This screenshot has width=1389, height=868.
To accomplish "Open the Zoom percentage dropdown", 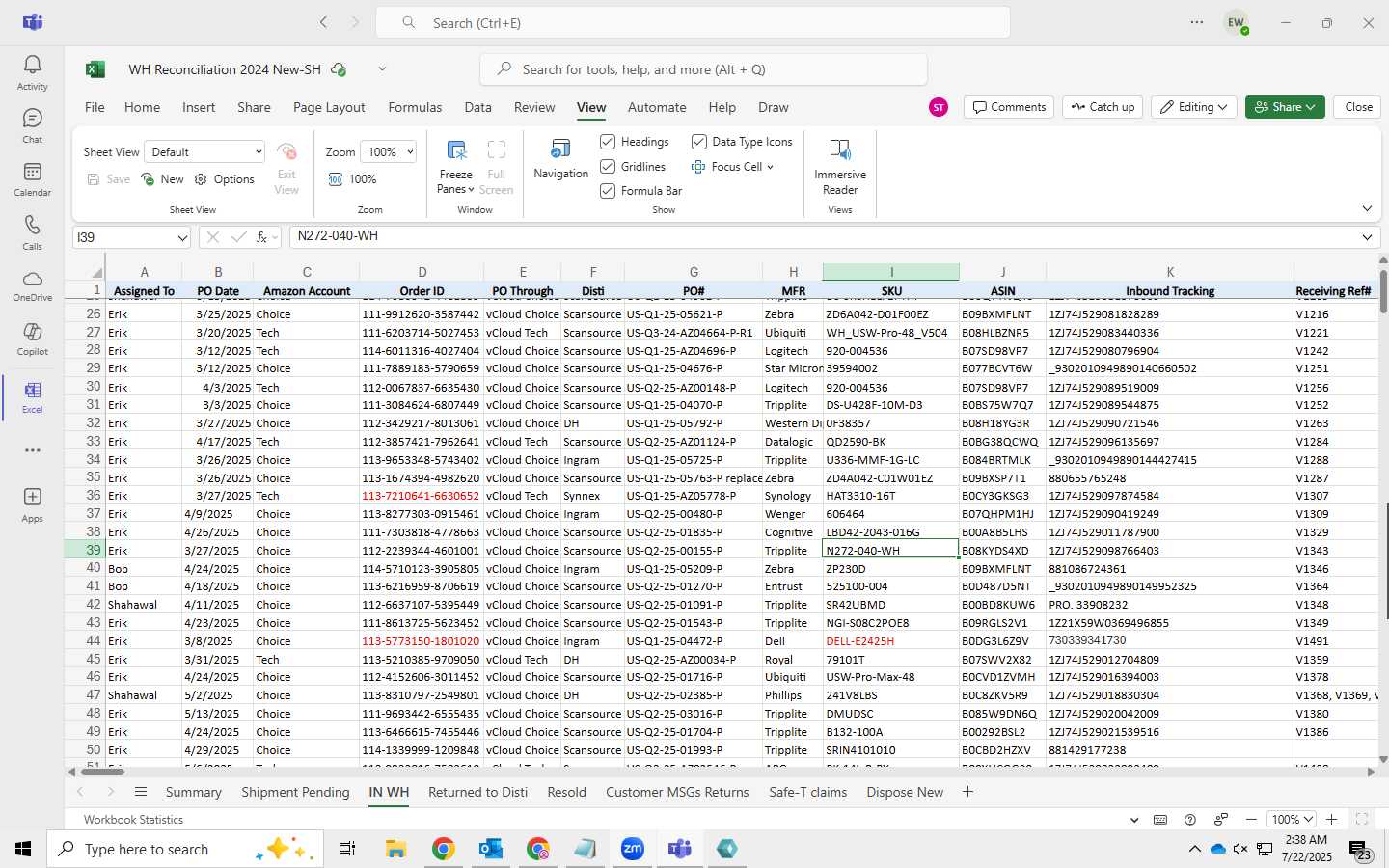I will (388, 151).
